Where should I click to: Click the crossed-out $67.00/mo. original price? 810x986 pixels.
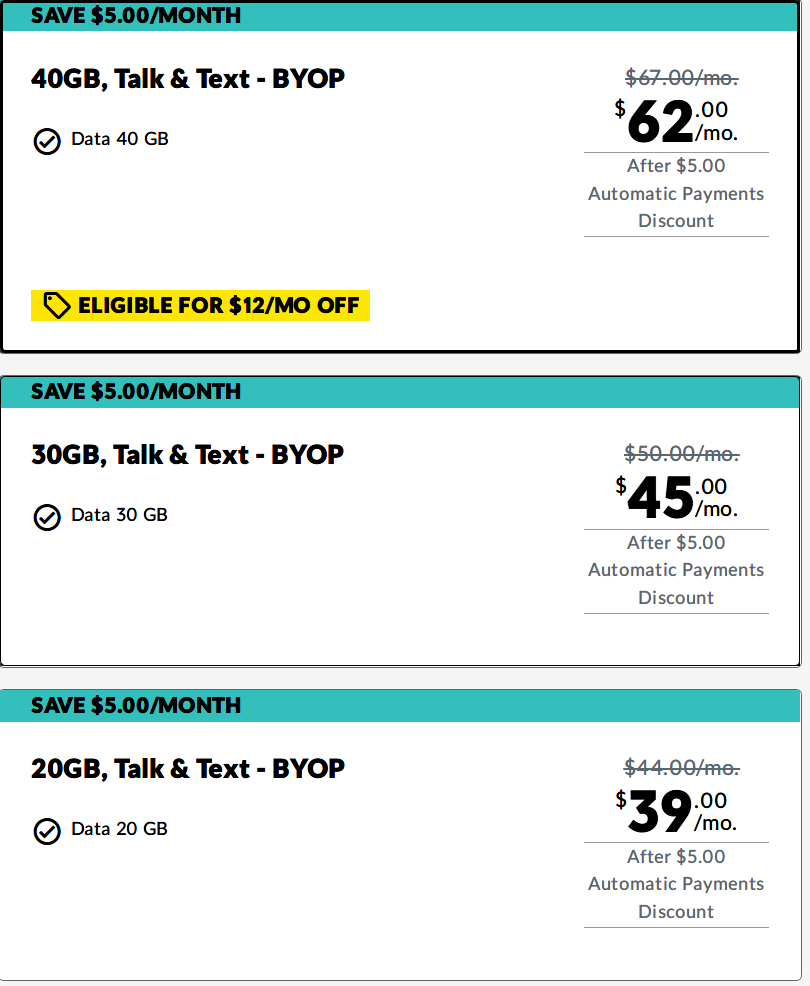pyautogui.click(x=682, y=78)
